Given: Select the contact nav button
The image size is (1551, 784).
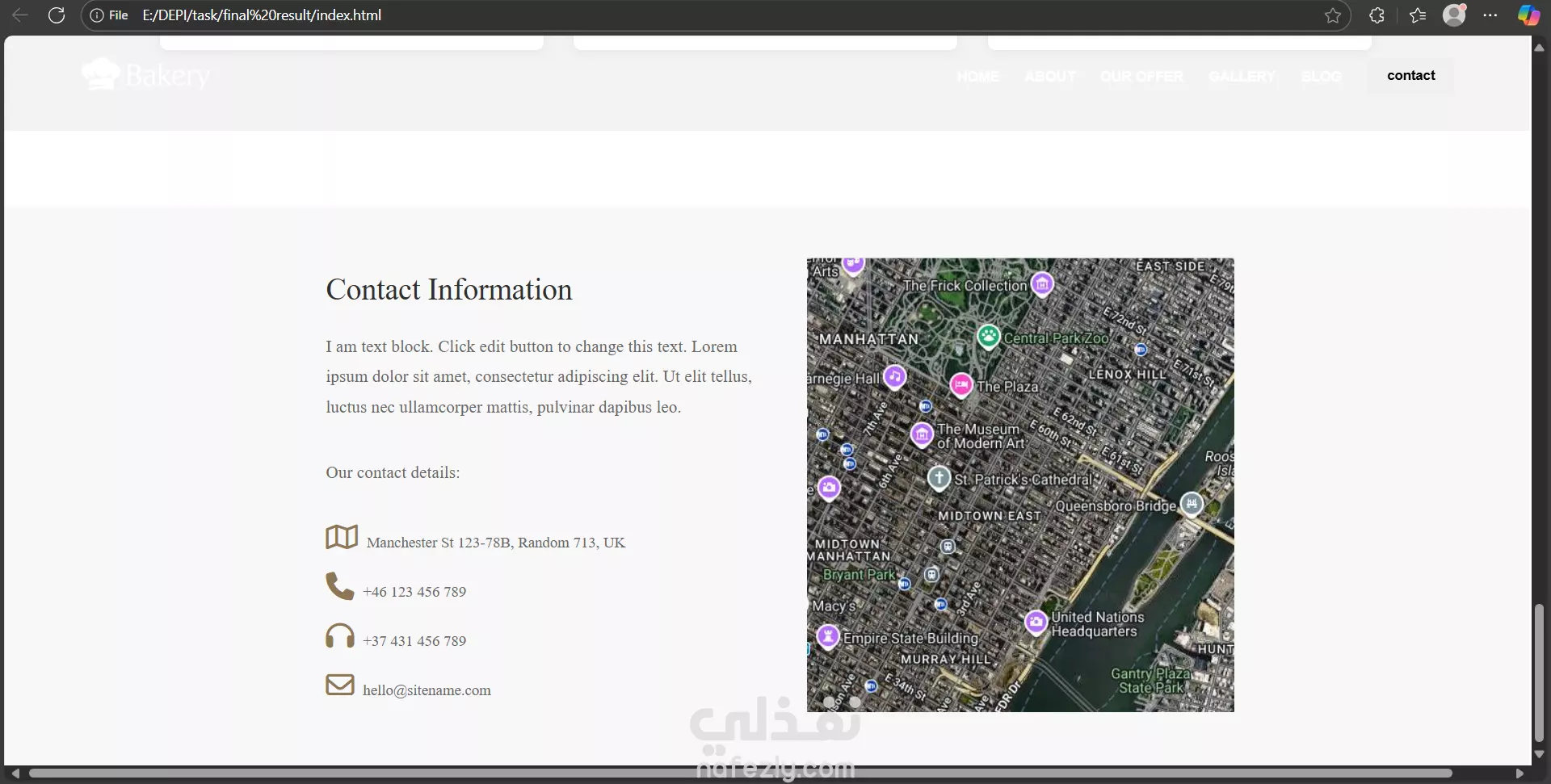Looking at the screenshot, I should [1410, 76].
